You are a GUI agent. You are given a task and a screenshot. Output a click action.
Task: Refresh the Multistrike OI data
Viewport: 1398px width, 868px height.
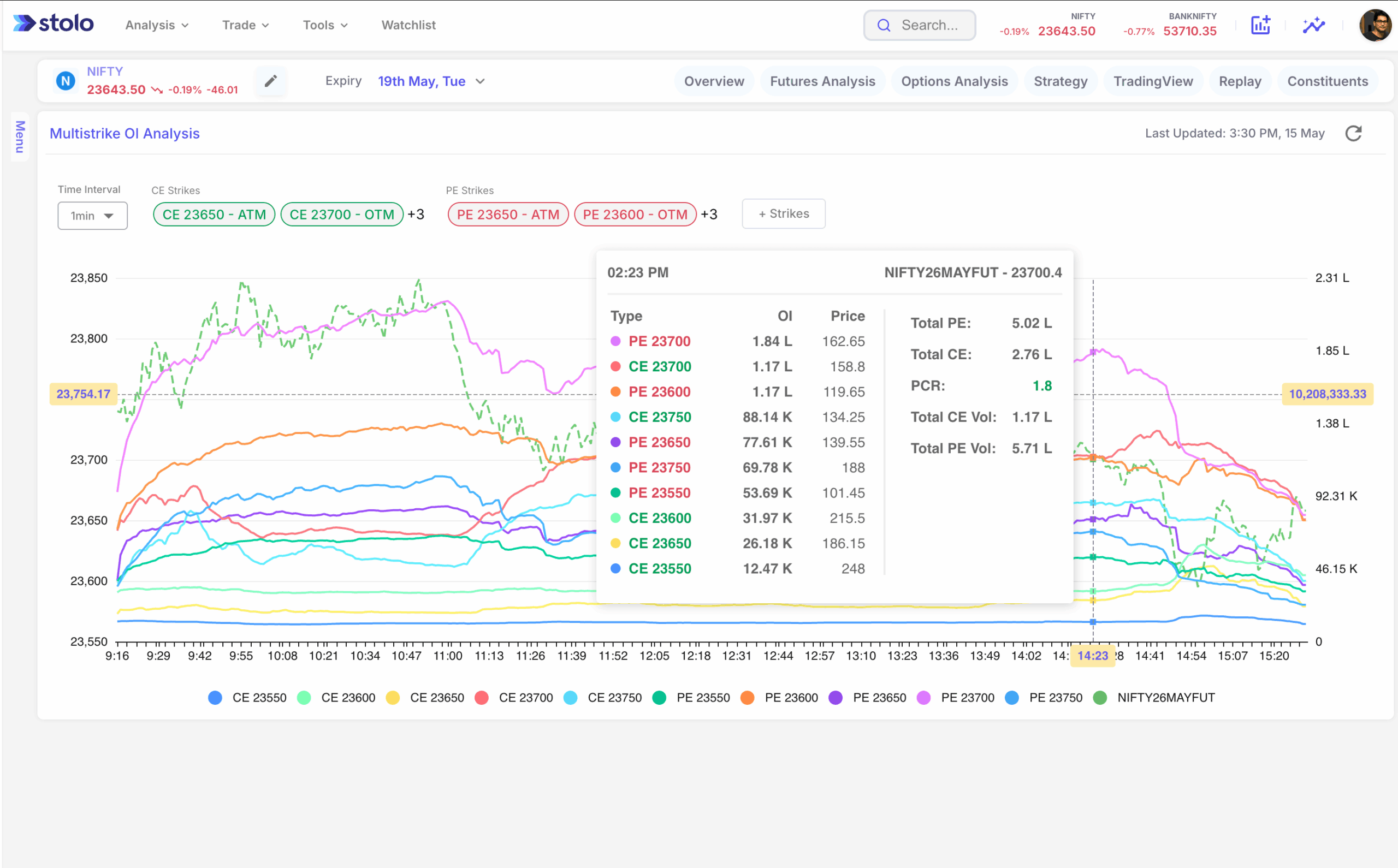(1353, 133)
